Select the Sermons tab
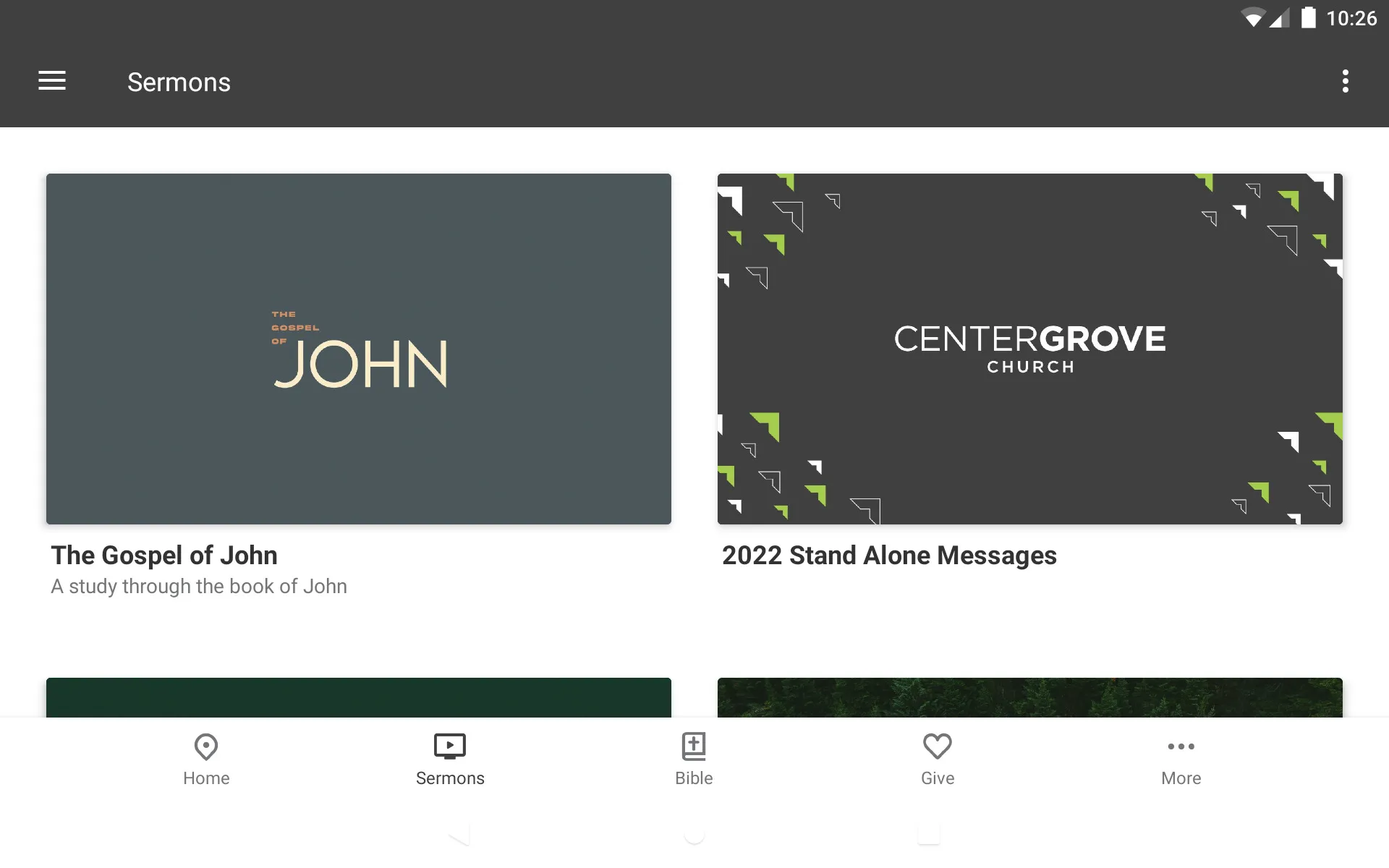 (450, 759)
